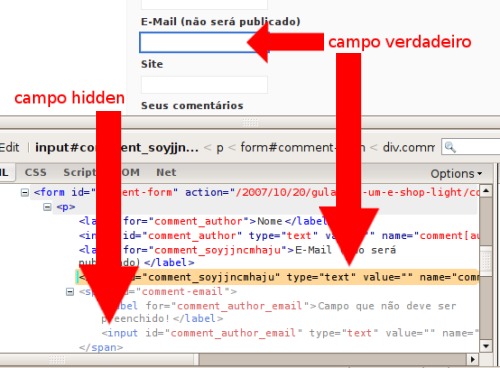This screenshot has width=500, height=368.
Task: Click the Edit button in Firebug
Action: (9, 147)
